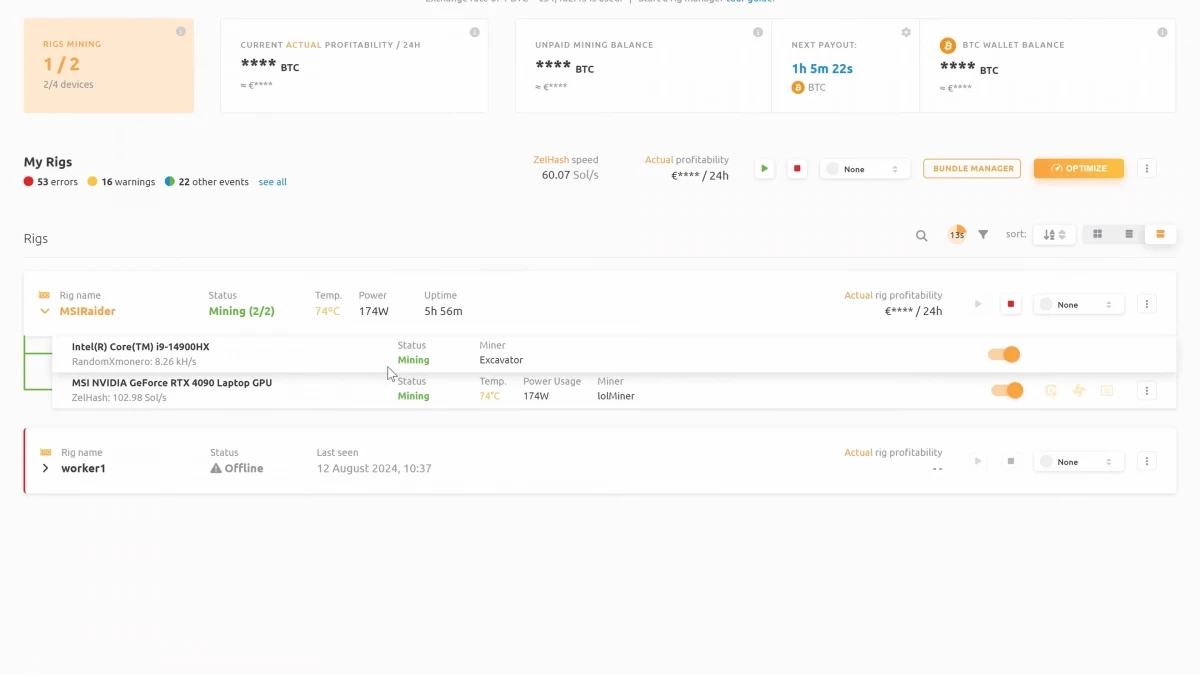Stop all rigs with My Rigs stop button
This screenshot has height=675, width=1200.
coord(797,169)
